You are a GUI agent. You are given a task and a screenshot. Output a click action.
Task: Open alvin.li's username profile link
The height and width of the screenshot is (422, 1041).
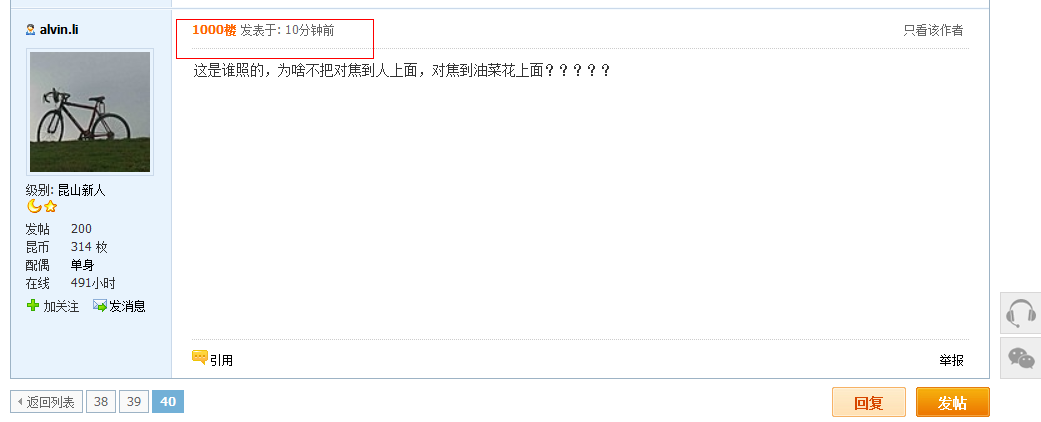(x=59, y=30)
